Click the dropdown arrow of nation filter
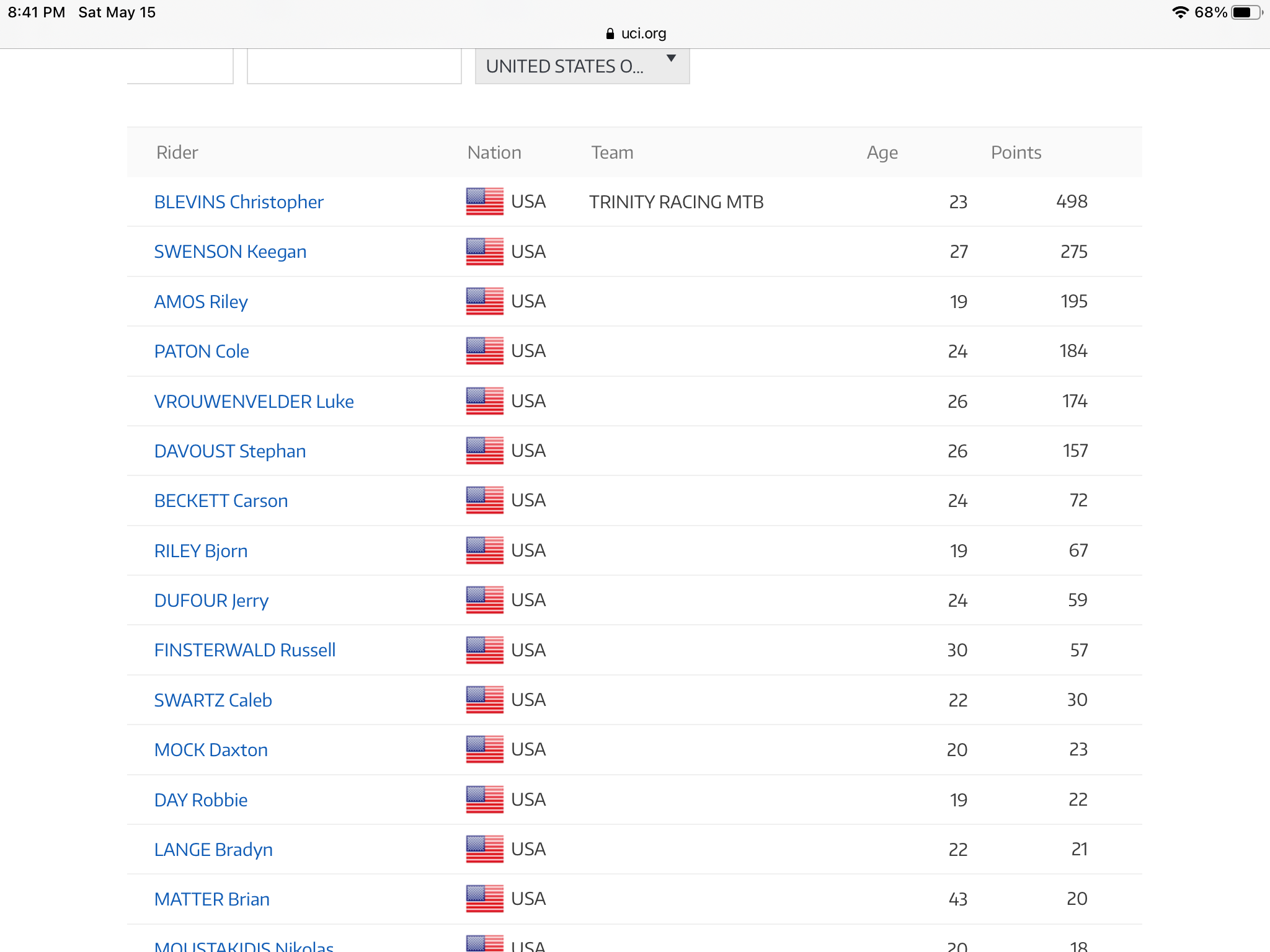Image resolution: width=1270 pixels, height=952 pixels. [x=671, y=58]
